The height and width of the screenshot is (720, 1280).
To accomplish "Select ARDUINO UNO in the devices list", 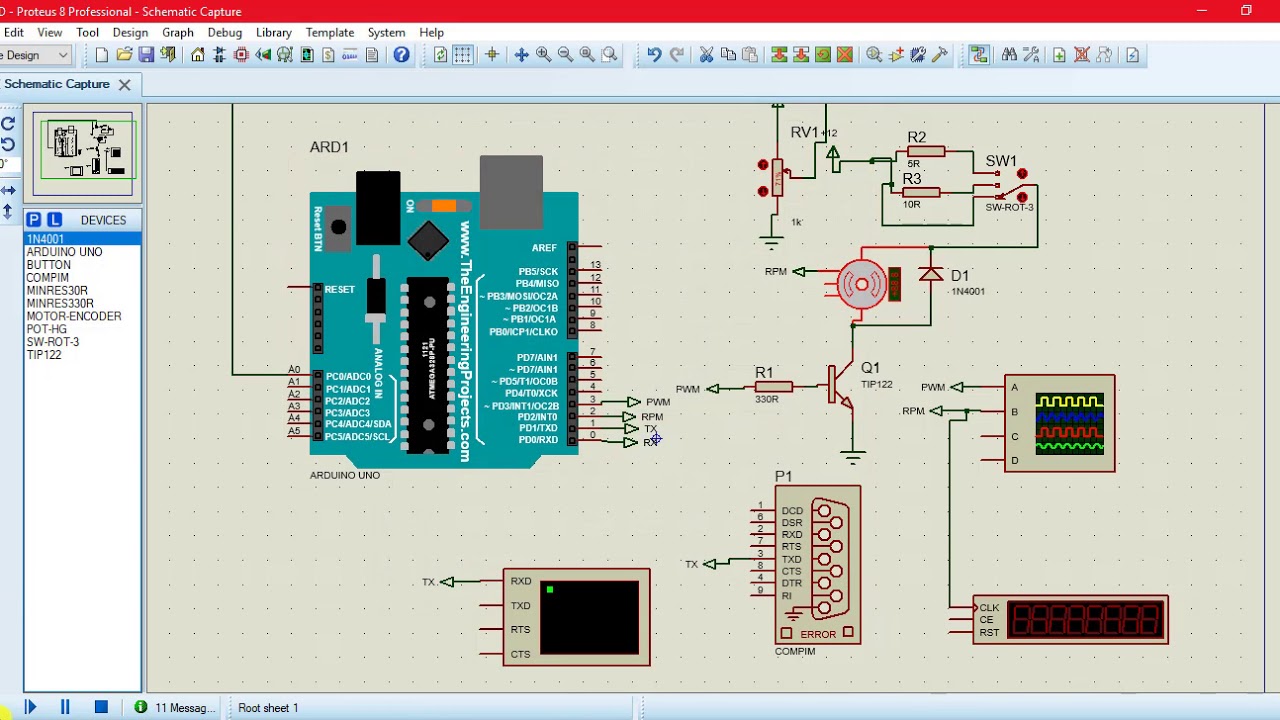I will [83, 252].
